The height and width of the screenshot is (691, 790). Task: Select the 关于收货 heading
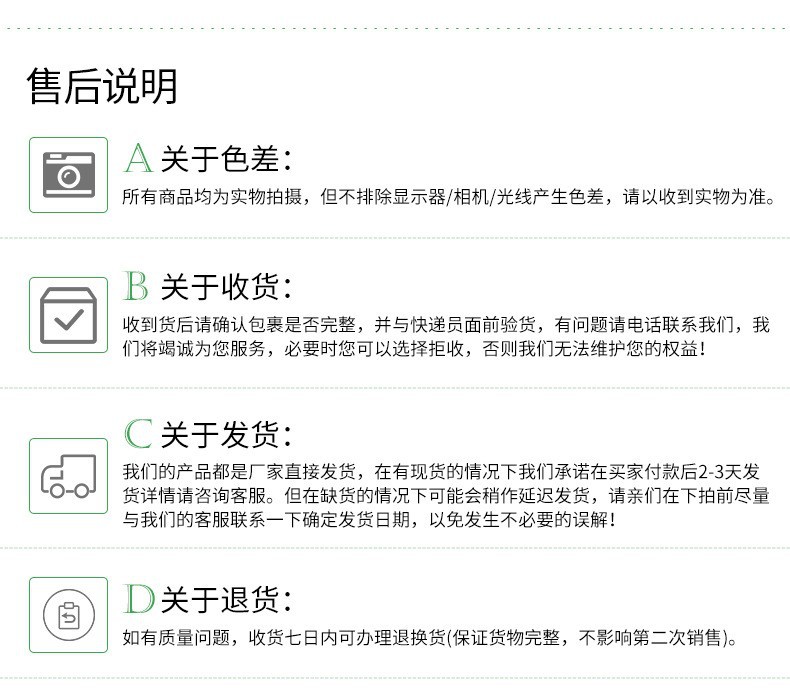[x=226, y=288]
